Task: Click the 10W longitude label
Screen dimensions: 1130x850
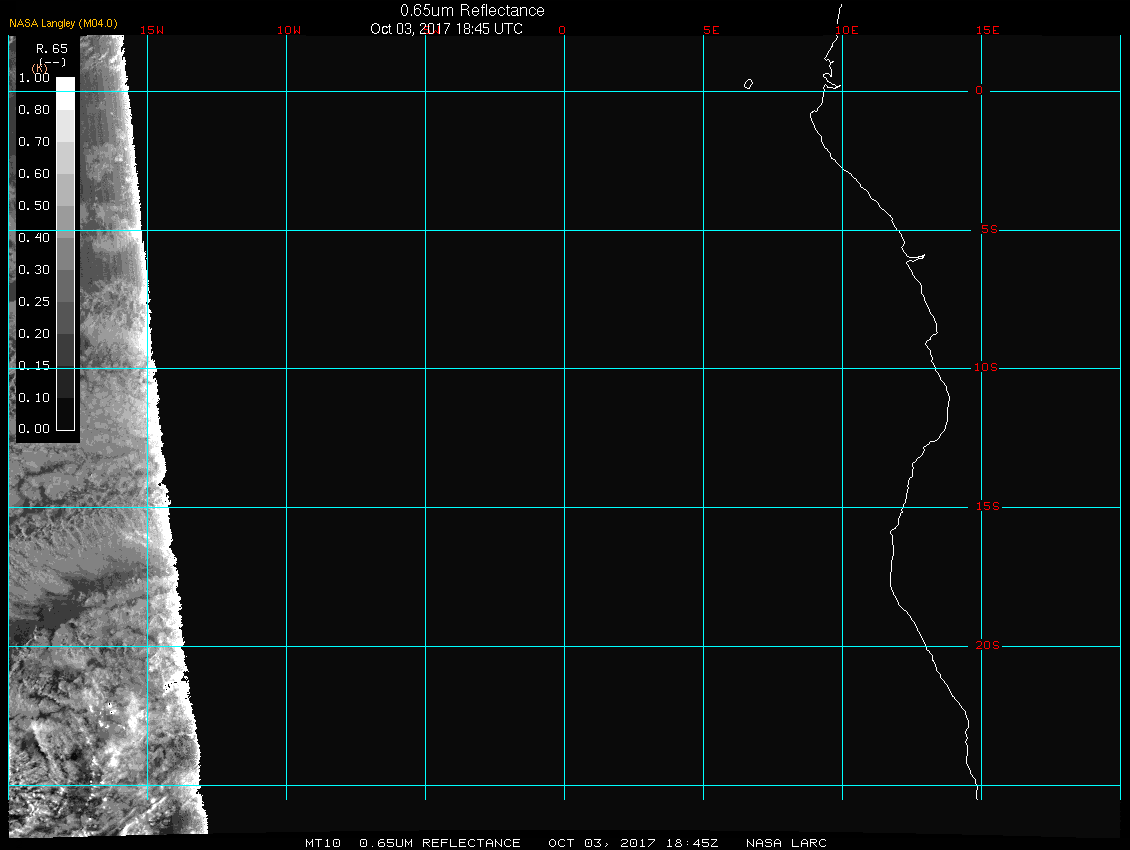Action: pos(288,30)
